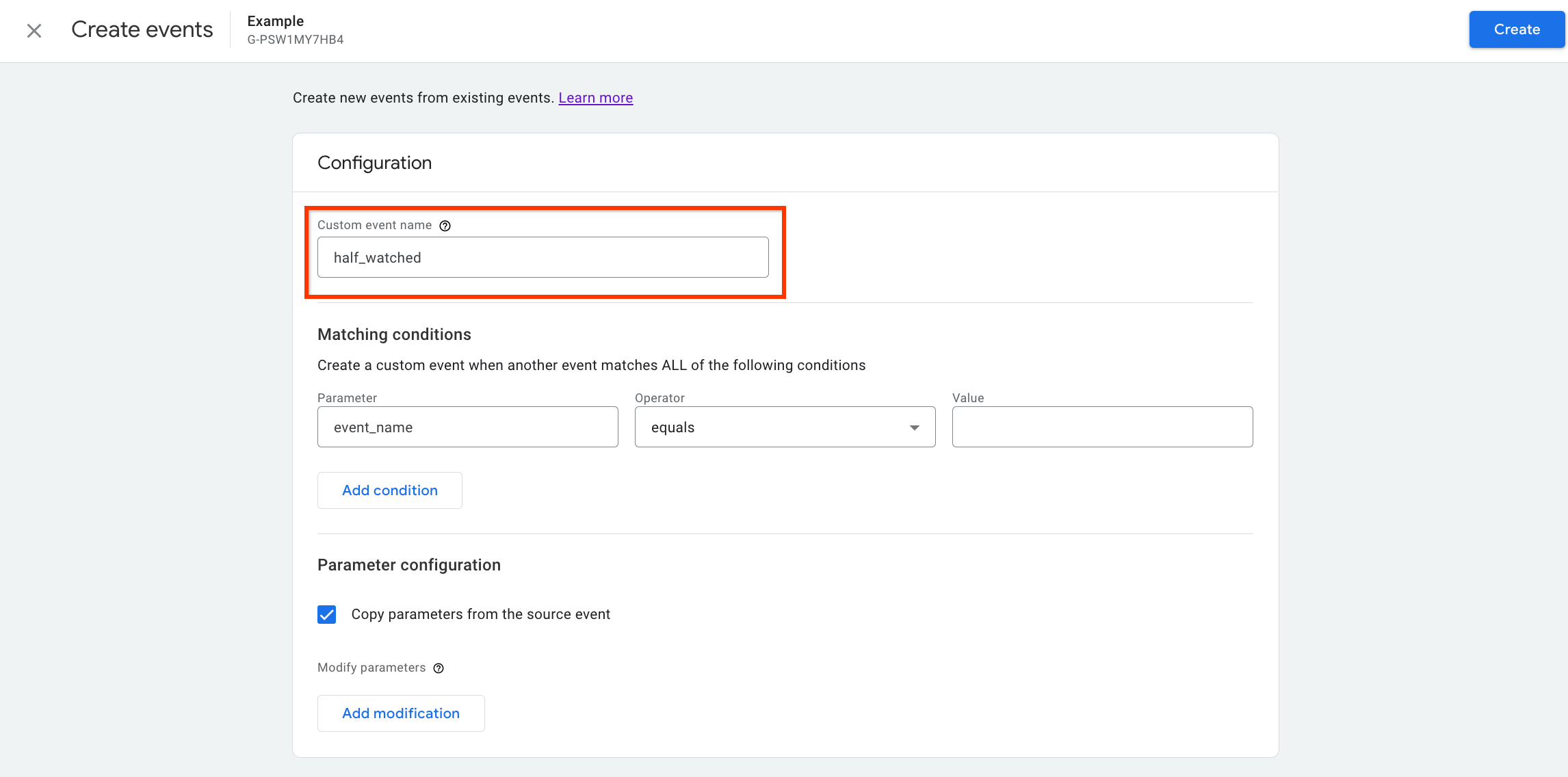The width and height of the screenshot is (1568, 777).
Task: Click the Example stream name
Action: tap(275, 21)
